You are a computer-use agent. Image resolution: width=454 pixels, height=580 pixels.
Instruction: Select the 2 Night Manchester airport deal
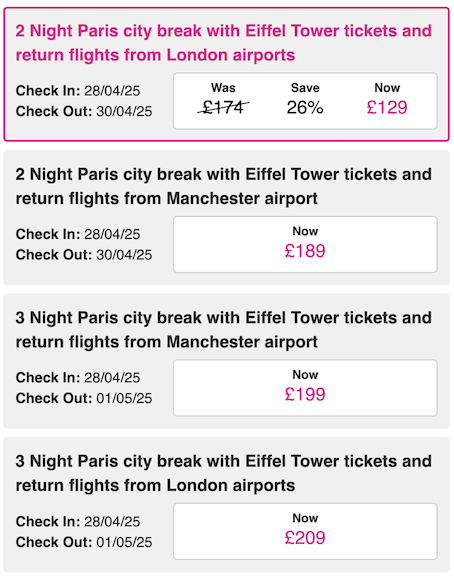[226, 218]
